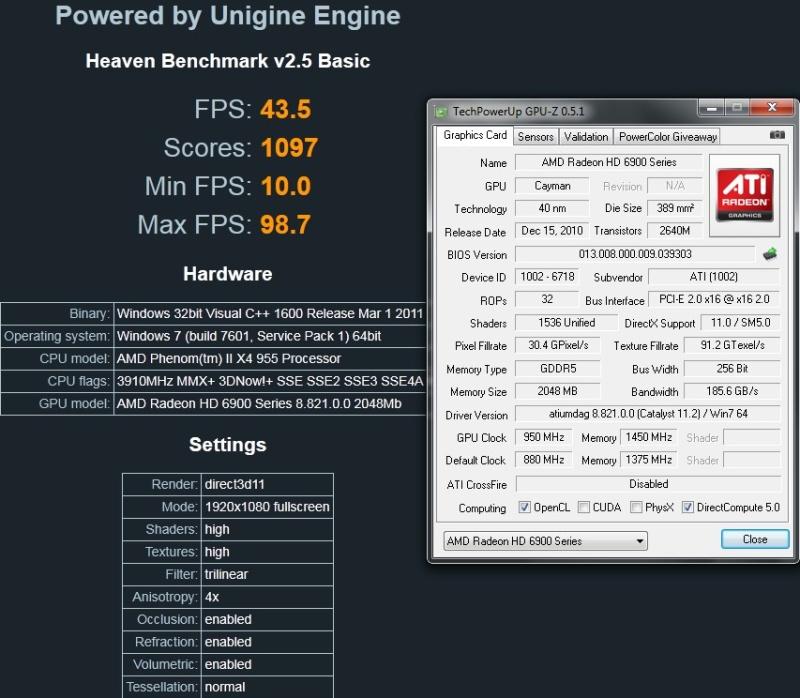Click the Bus Interface PCI-E value

714,299
